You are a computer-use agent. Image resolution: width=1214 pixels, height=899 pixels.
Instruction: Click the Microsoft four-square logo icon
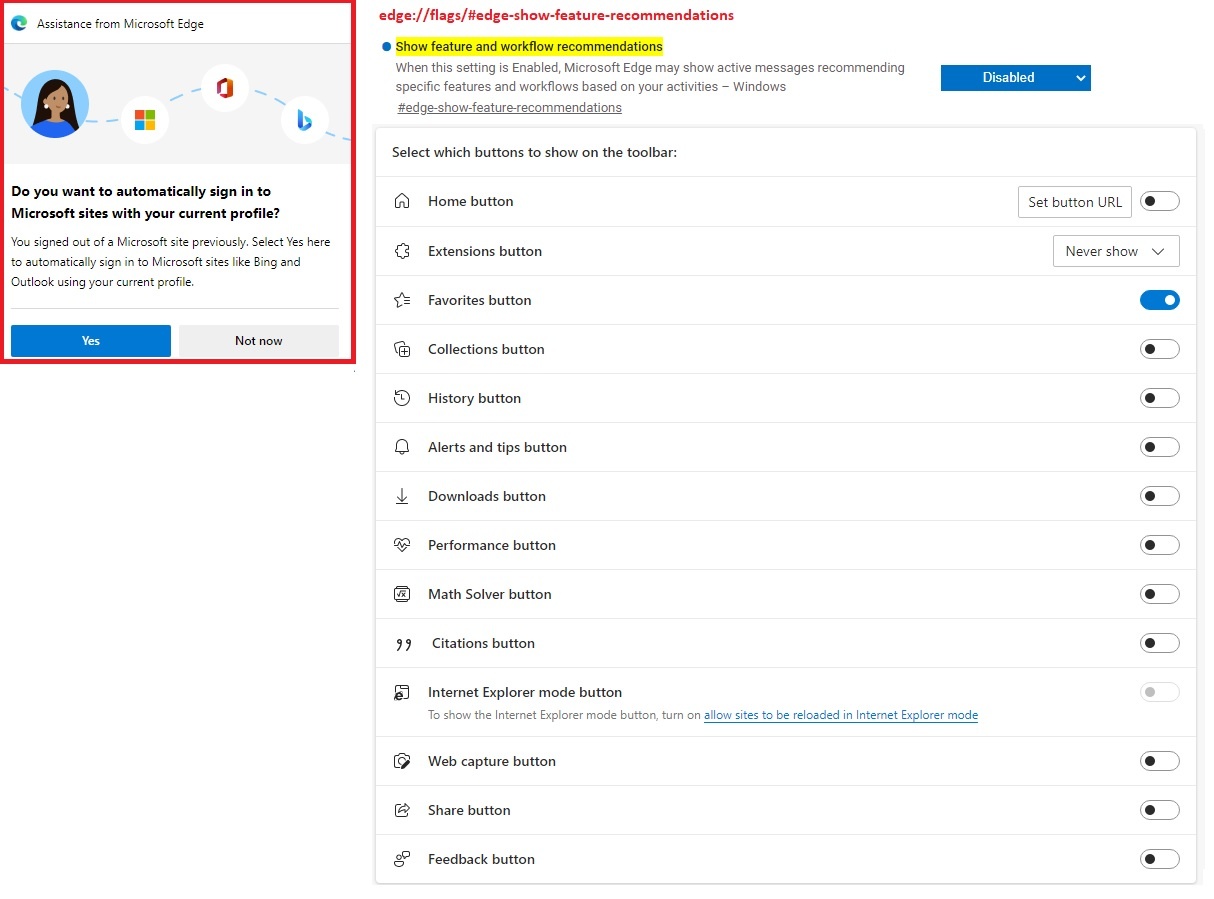click(145, 120)
